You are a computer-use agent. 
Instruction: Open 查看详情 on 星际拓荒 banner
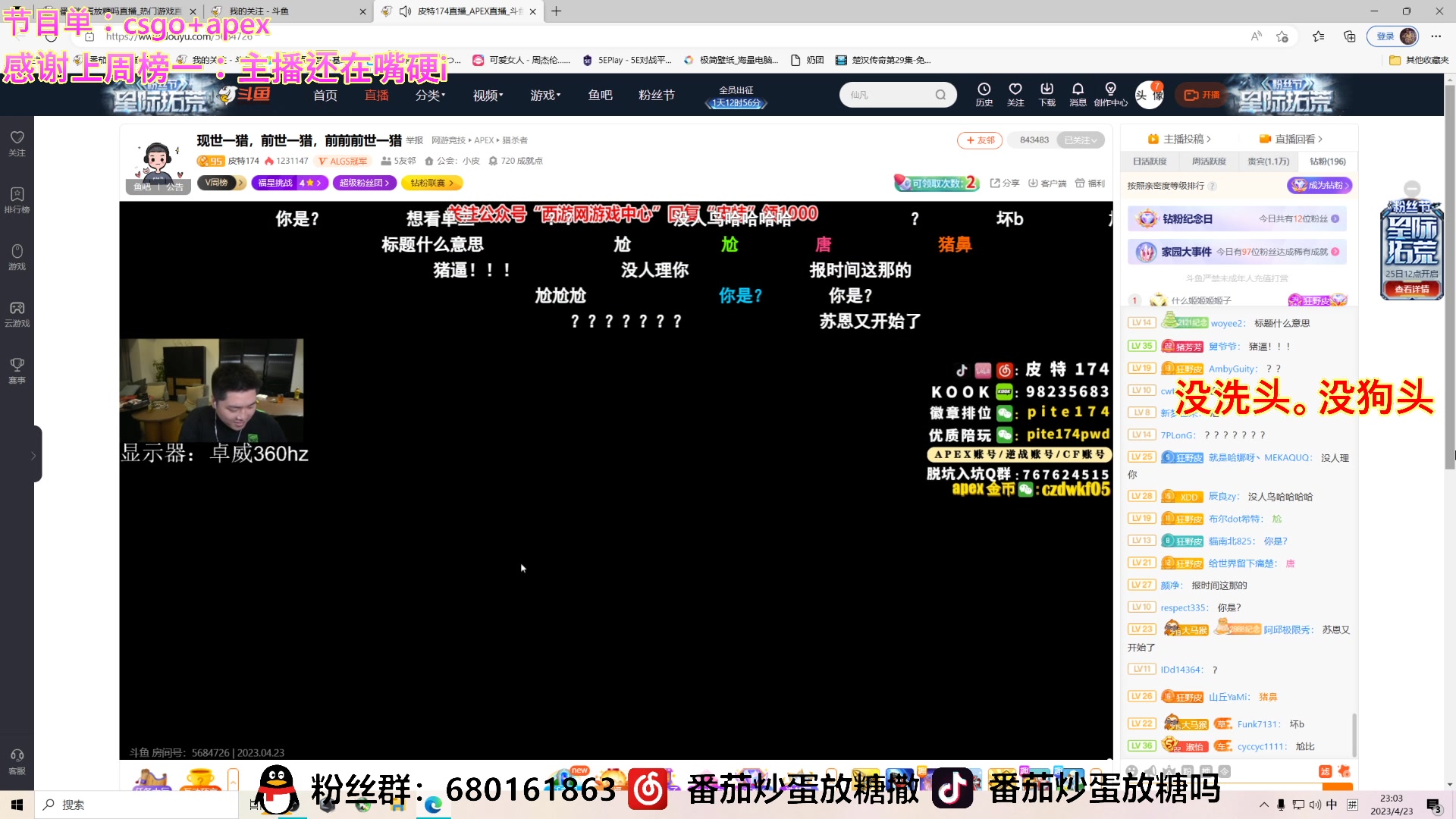click(x=1411, y=289)
